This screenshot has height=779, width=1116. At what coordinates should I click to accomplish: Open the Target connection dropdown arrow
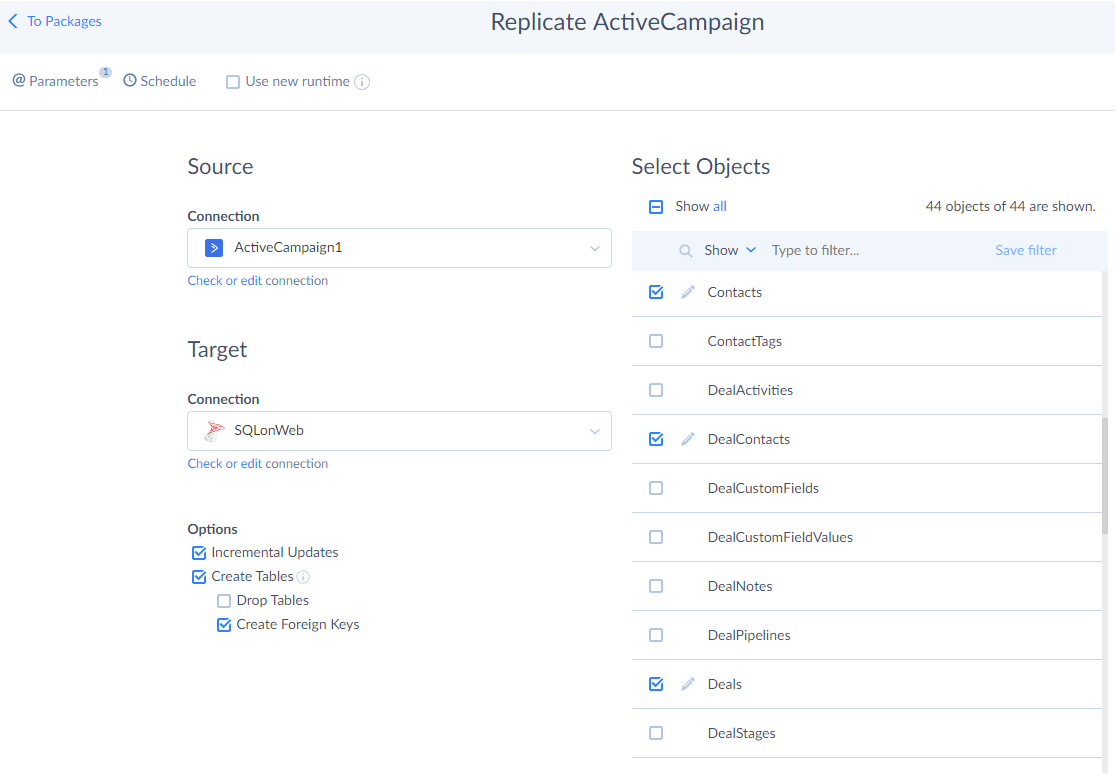pos(594,431)
